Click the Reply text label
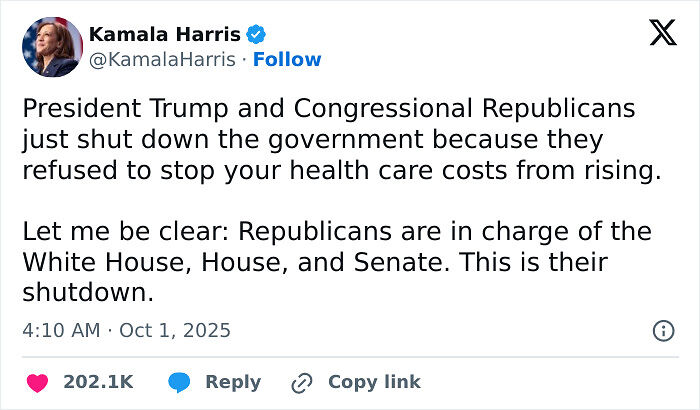Viewport: 700px width, 410px height. click(232, 382)
